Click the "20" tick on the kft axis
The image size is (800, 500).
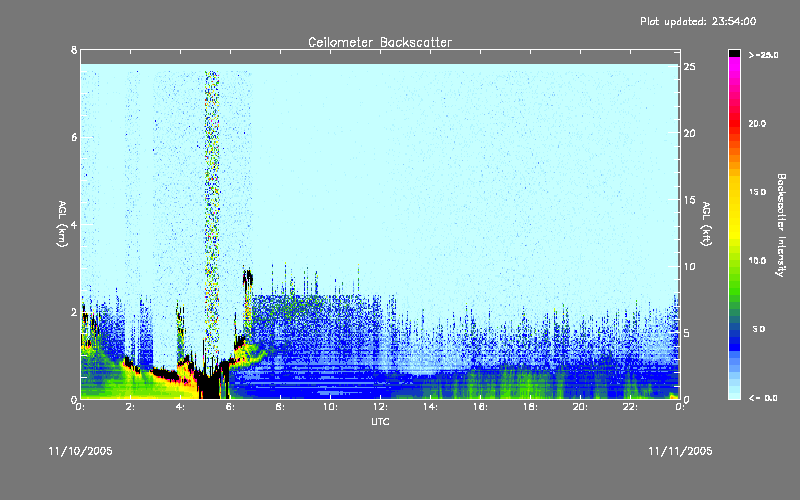coord(689,133)
